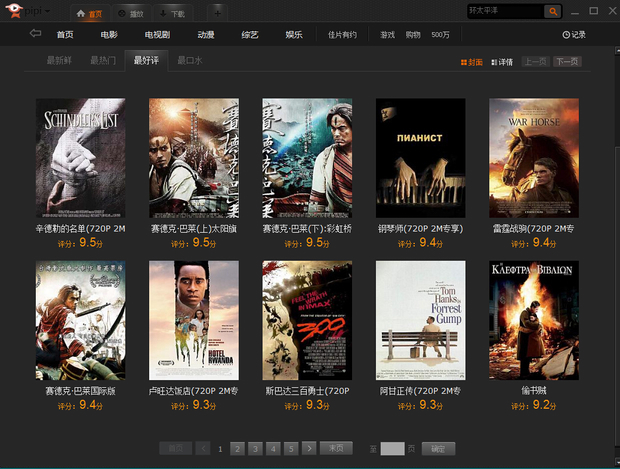Image resolution: width=620 pixels, height=469 pixels.
Task: Click the 末页 last page button
Action: click(x=338, y=448)
